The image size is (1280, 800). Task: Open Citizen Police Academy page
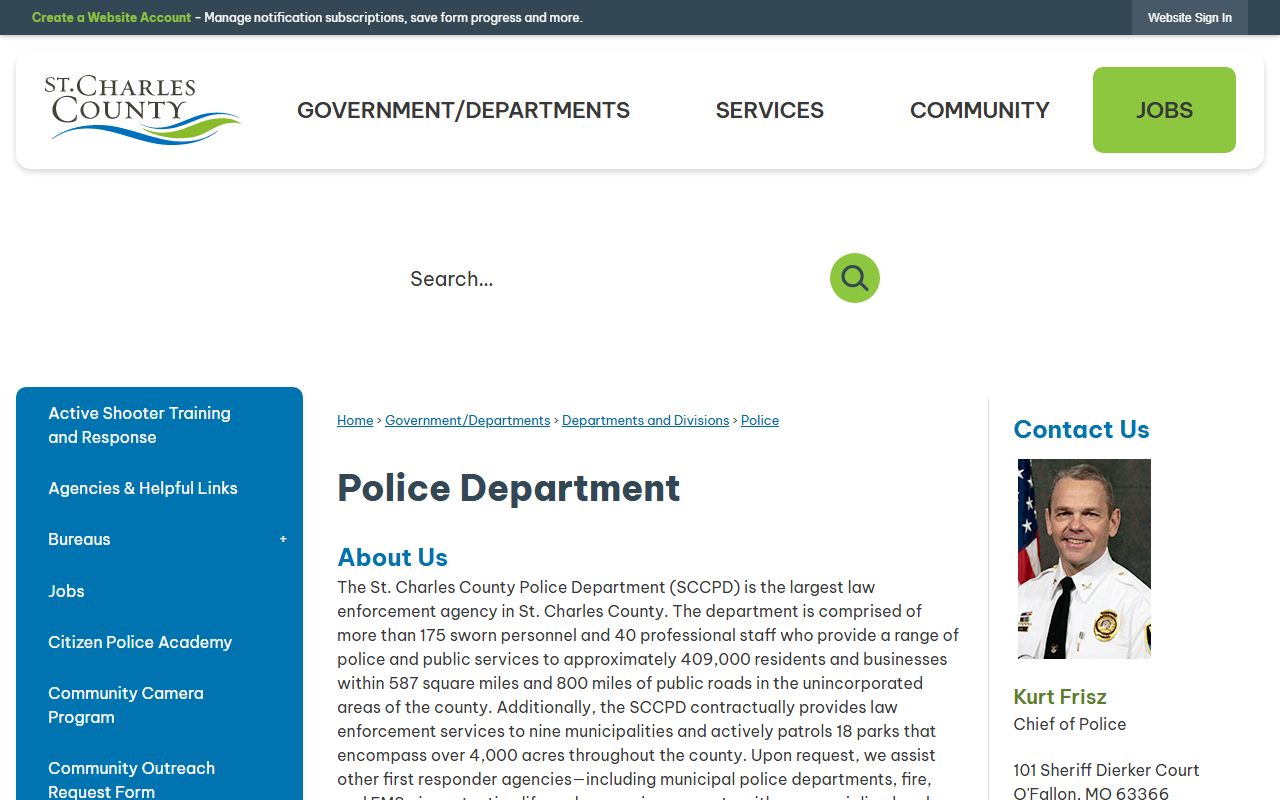pyautogui.click(x=140, y=642)
